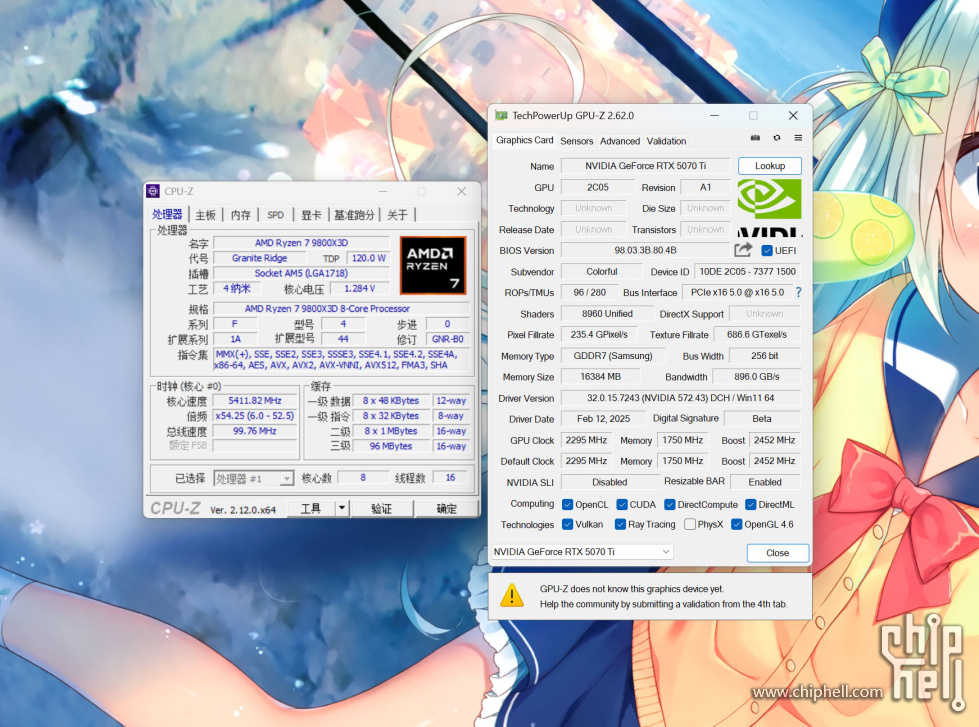
Task: Select the 主板 tab in CPU-Z
Action: pos(205,215)
